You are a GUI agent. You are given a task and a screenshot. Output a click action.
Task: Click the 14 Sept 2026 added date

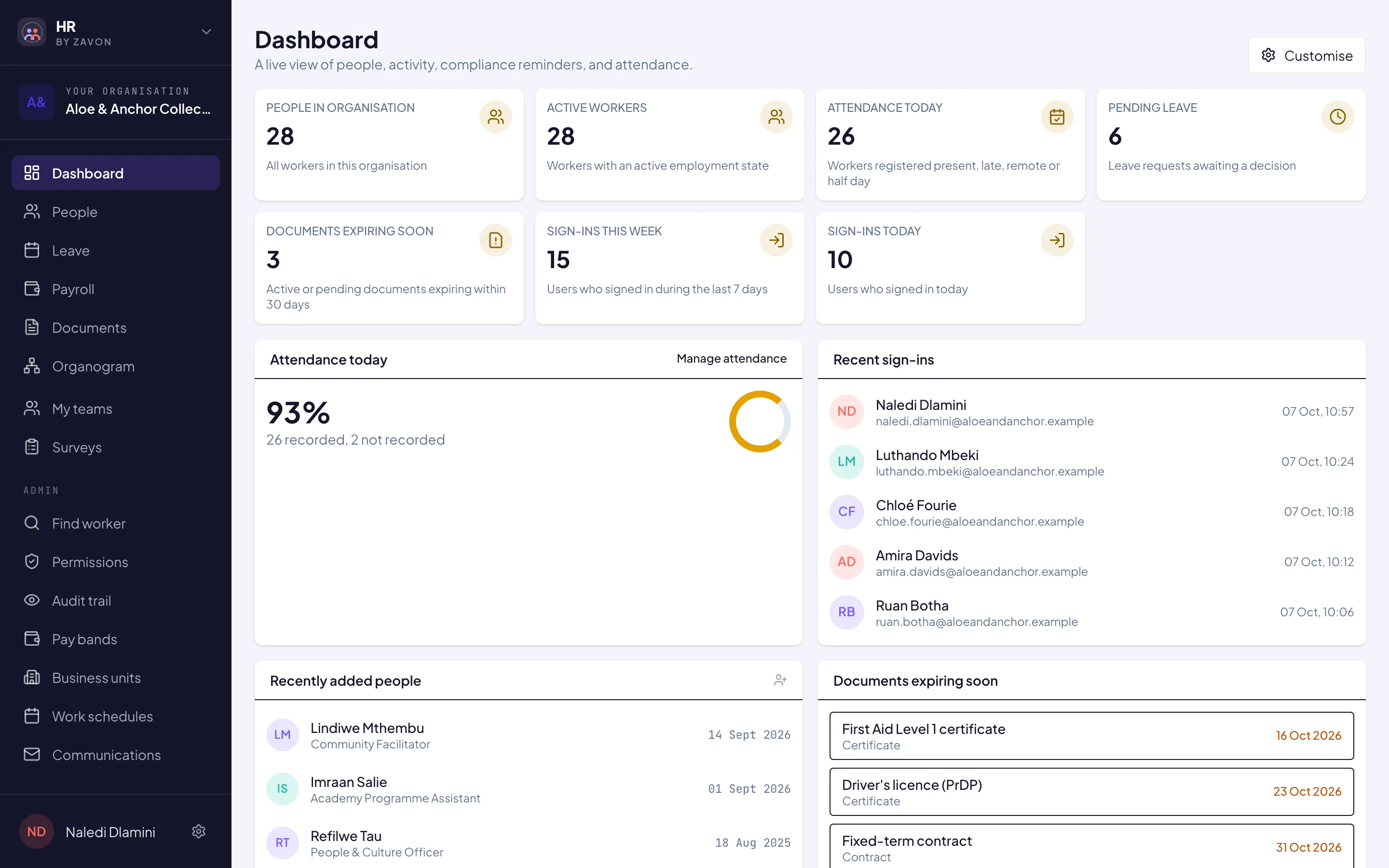click(749, 735)
